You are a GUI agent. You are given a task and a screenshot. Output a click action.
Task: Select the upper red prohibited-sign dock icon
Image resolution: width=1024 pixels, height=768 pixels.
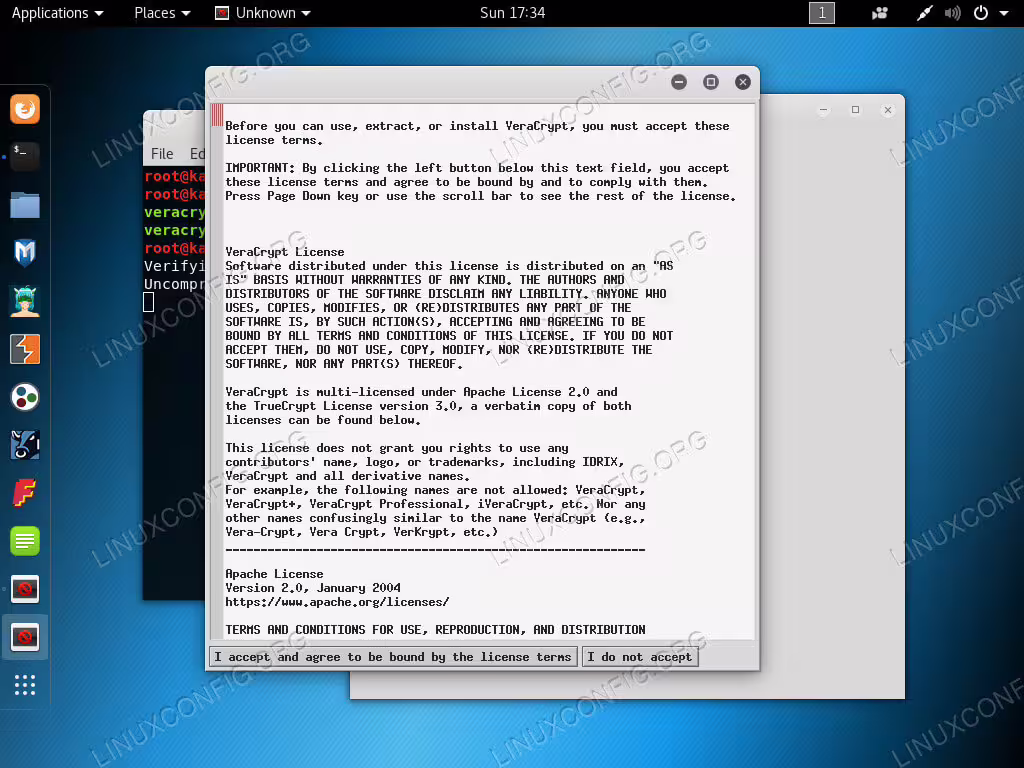click(x=25, y=589)
